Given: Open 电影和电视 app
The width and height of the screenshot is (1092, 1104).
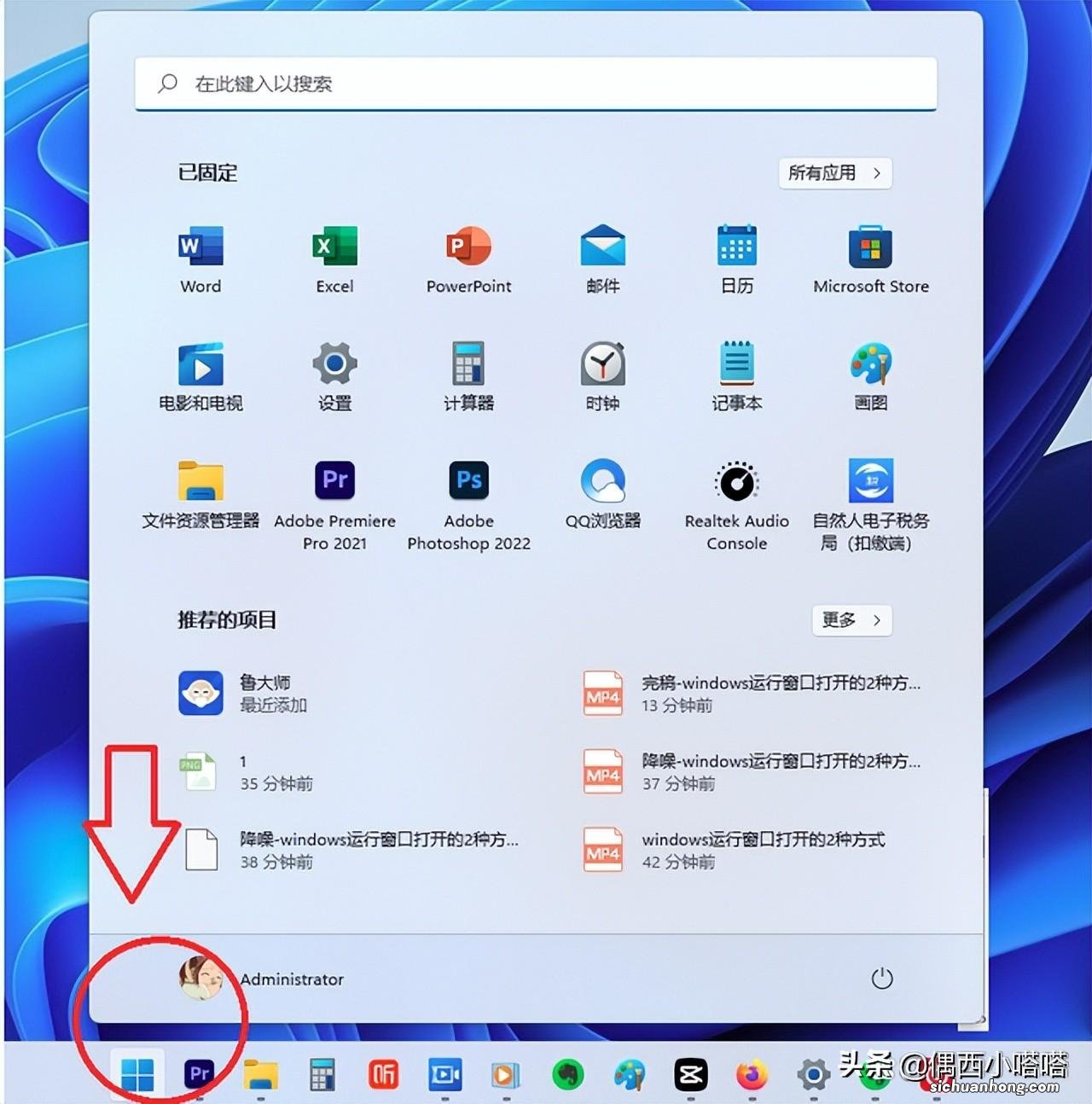Looking at the screenshot, I should point(200,376).
